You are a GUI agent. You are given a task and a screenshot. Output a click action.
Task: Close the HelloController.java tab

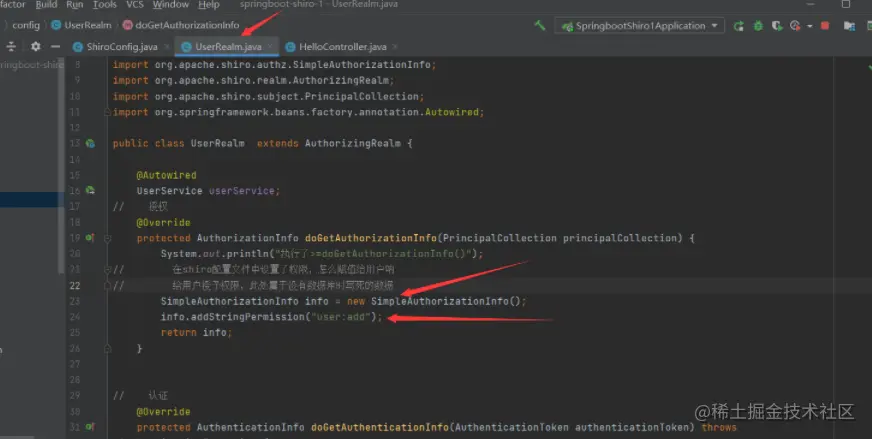(395, 47)
